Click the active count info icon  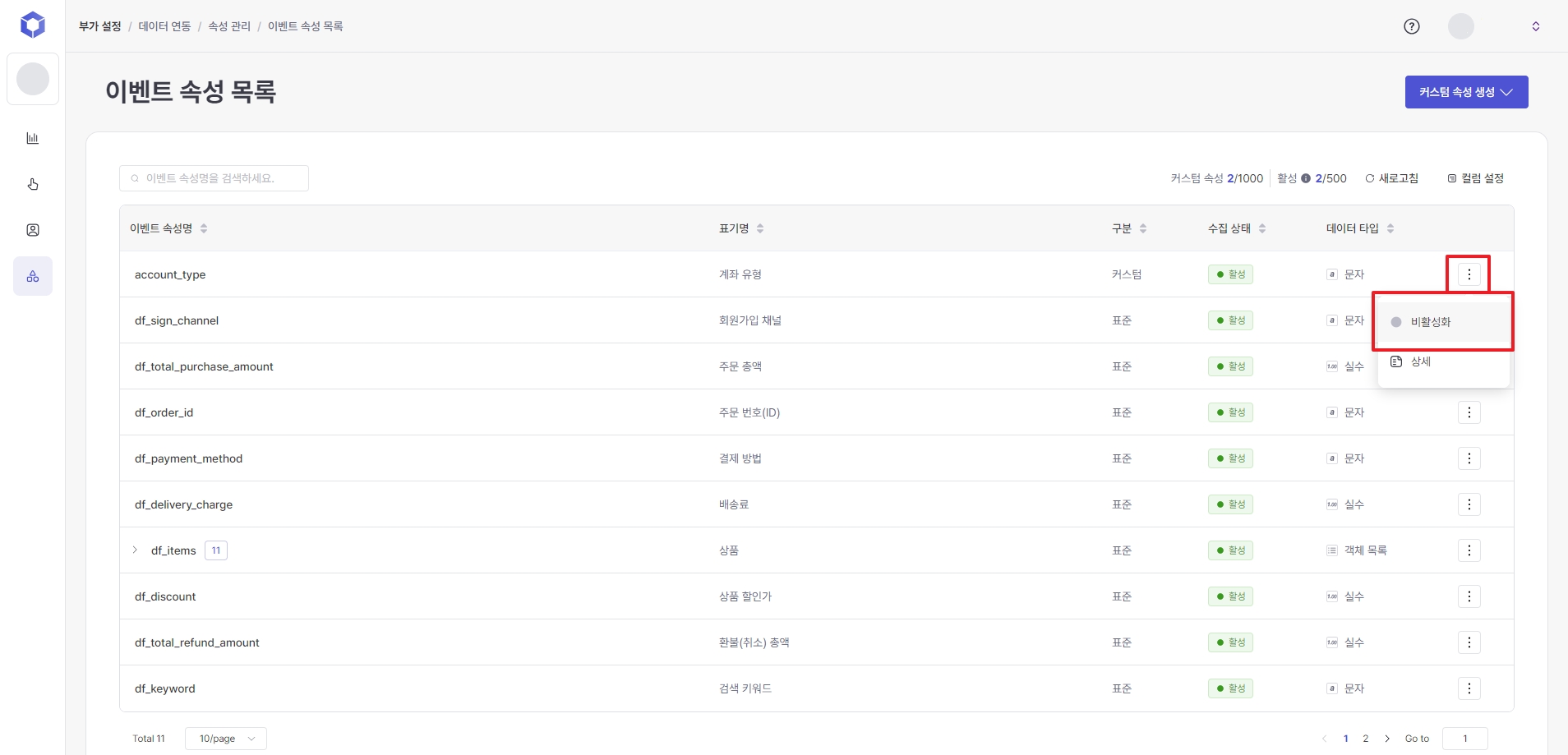click(1306, 178)
